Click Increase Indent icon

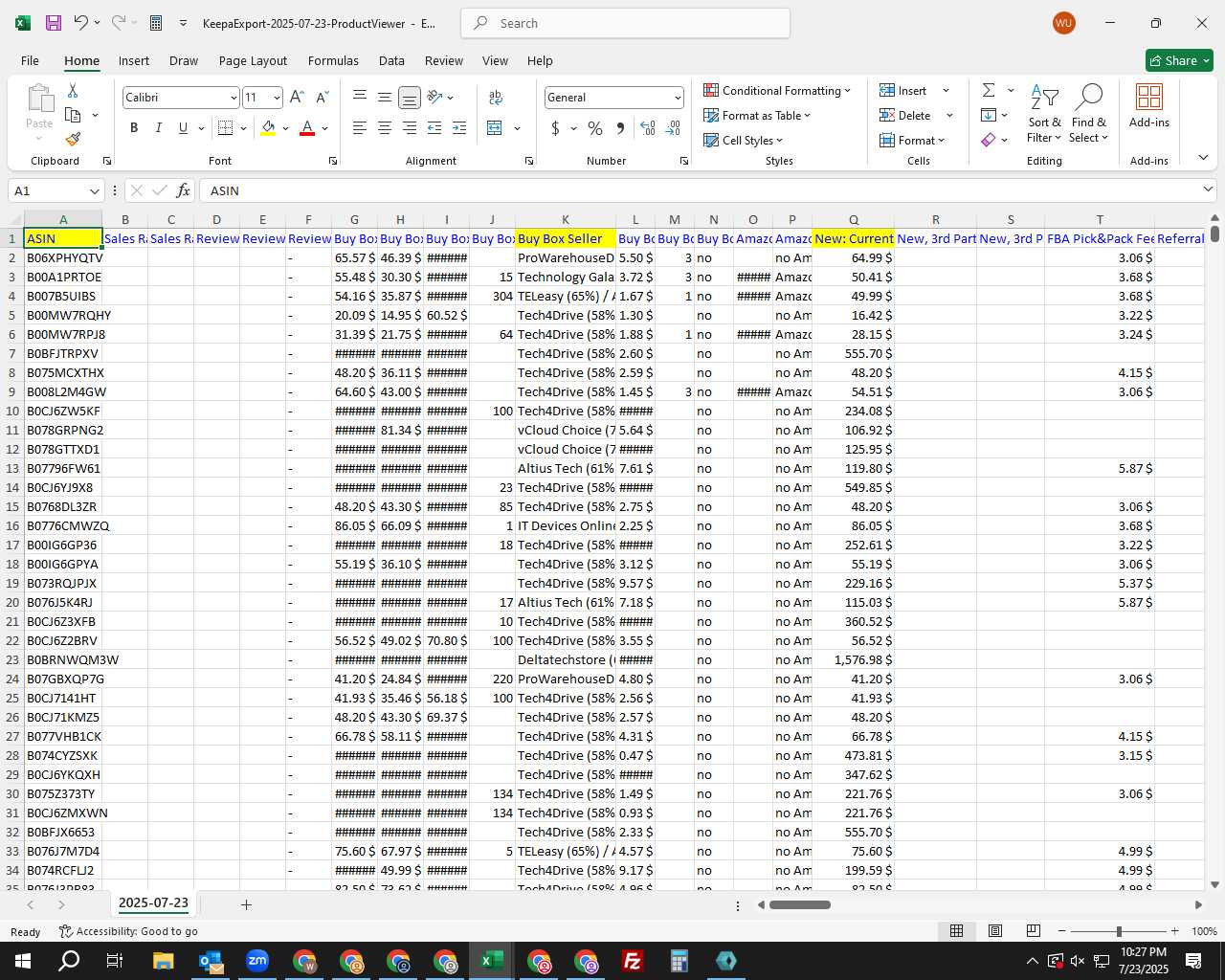coord(459,127)
